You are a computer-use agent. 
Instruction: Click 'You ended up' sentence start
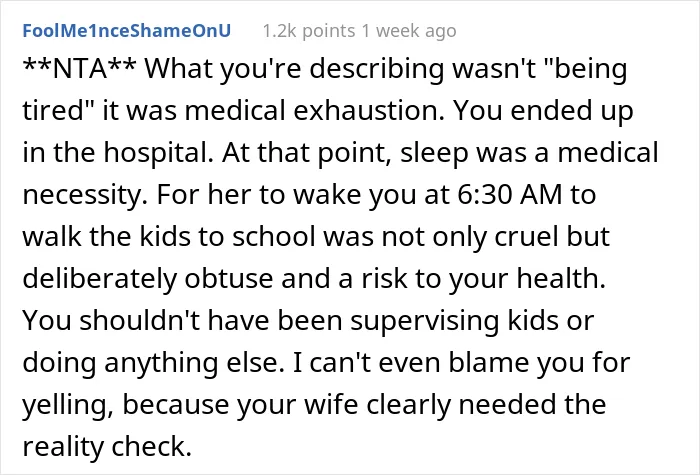[x=543, y=110]
